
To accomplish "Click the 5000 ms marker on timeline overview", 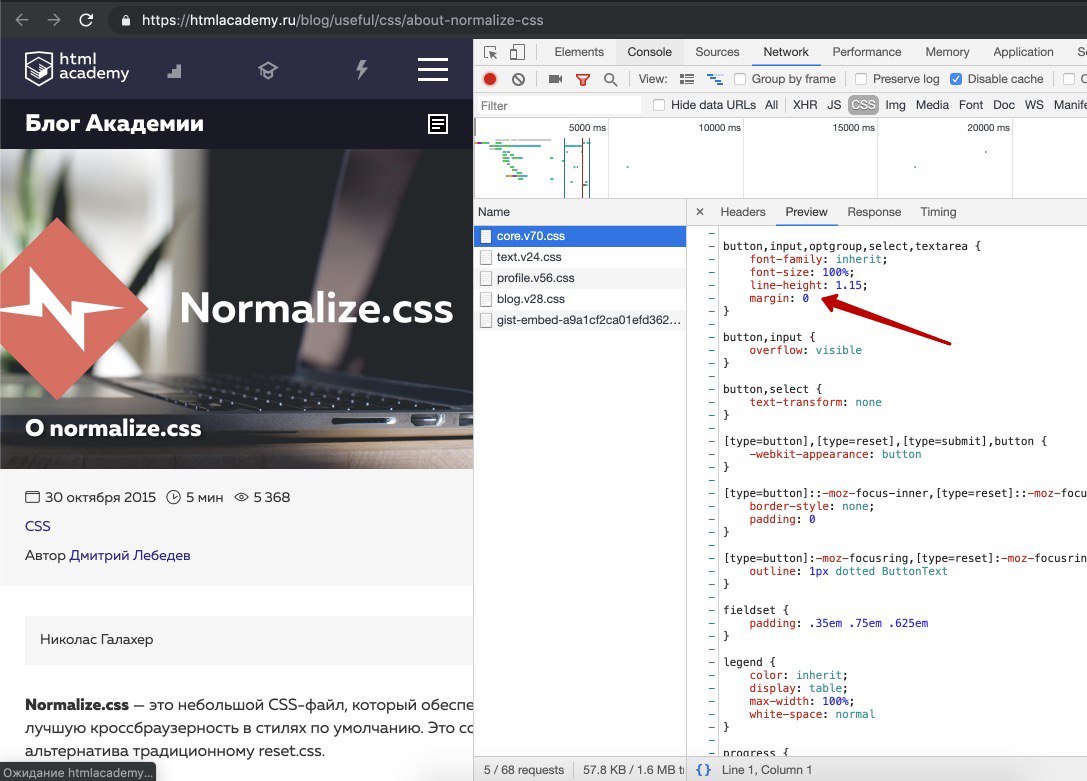I will point(587,128).
